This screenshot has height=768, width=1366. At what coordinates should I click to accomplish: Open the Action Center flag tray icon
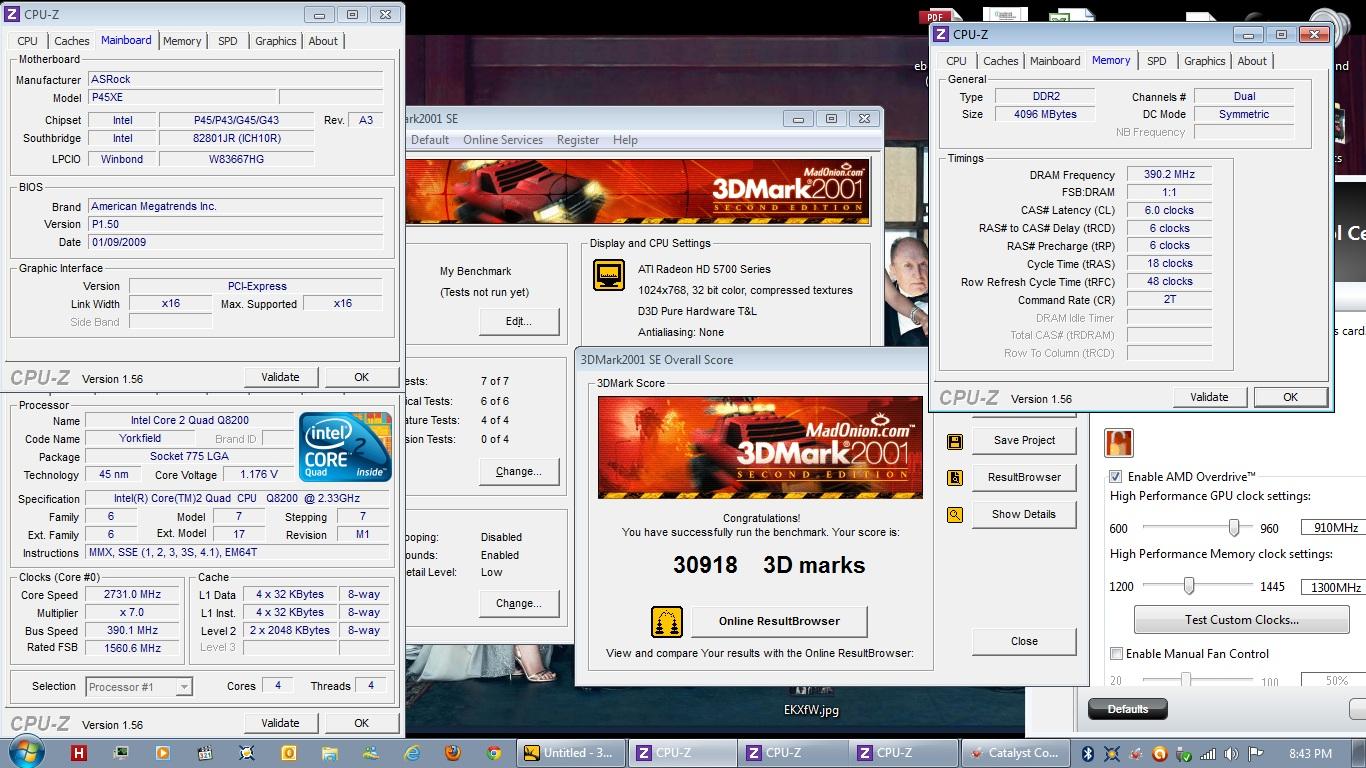[1256, 754]
